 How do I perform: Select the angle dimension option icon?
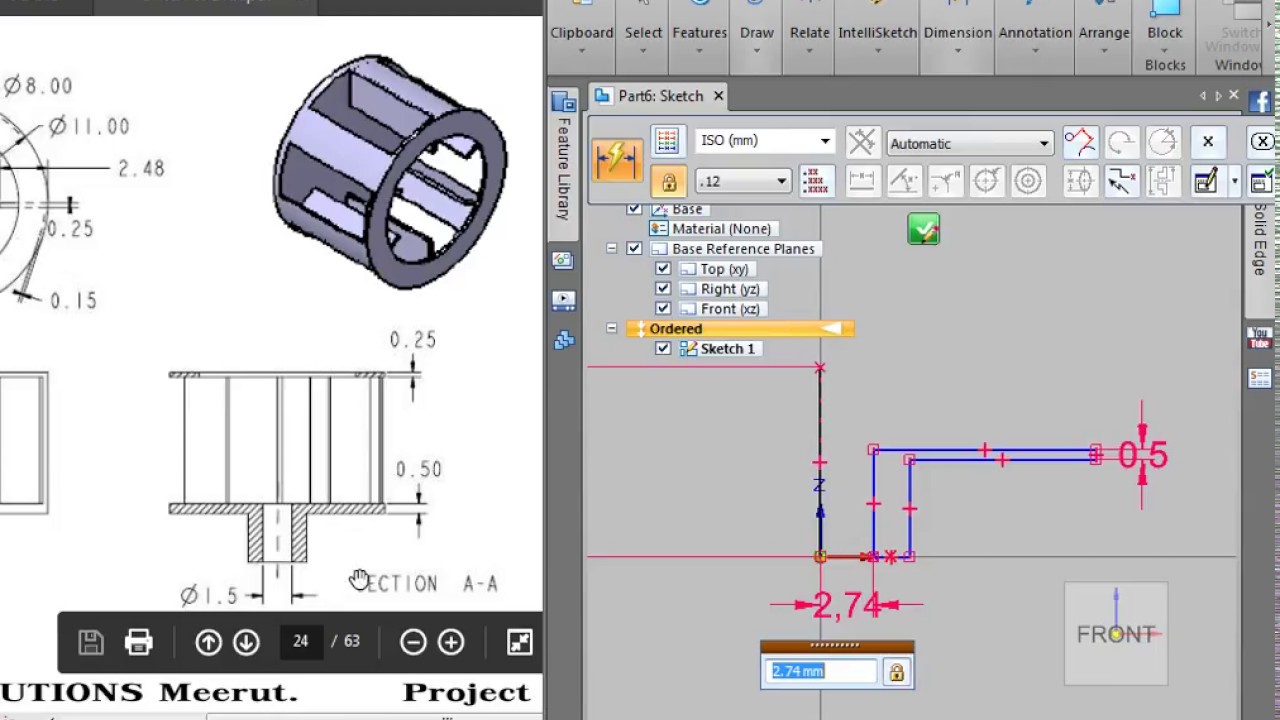tap(903, 181)
